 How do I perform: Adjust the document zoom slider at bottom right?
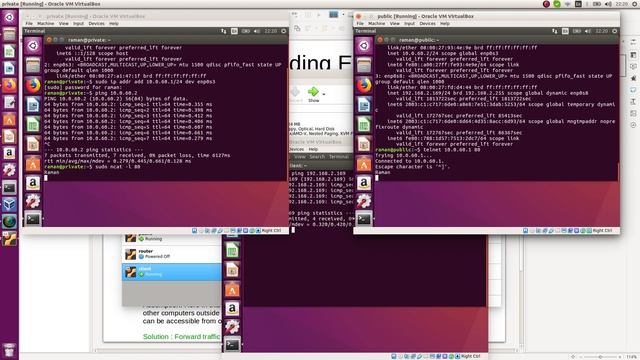[600, 357]
